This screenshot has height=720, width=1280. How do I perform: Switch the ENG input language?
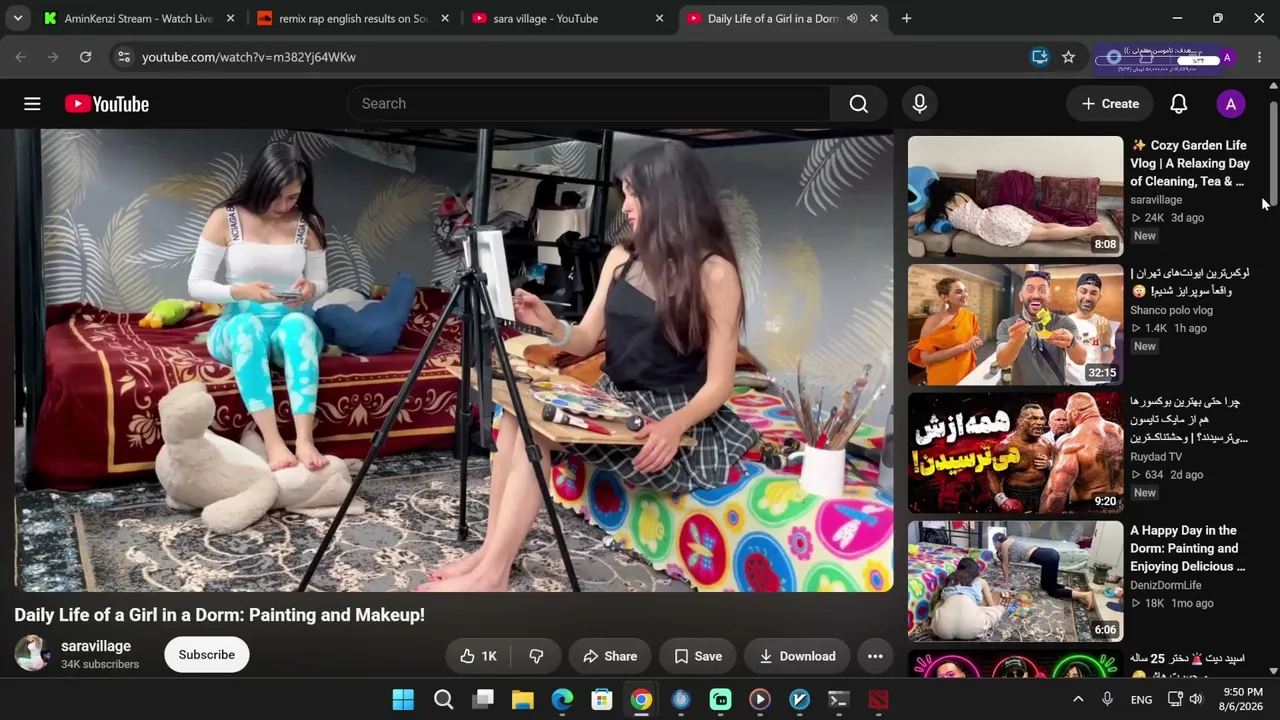click(1141, 700)
